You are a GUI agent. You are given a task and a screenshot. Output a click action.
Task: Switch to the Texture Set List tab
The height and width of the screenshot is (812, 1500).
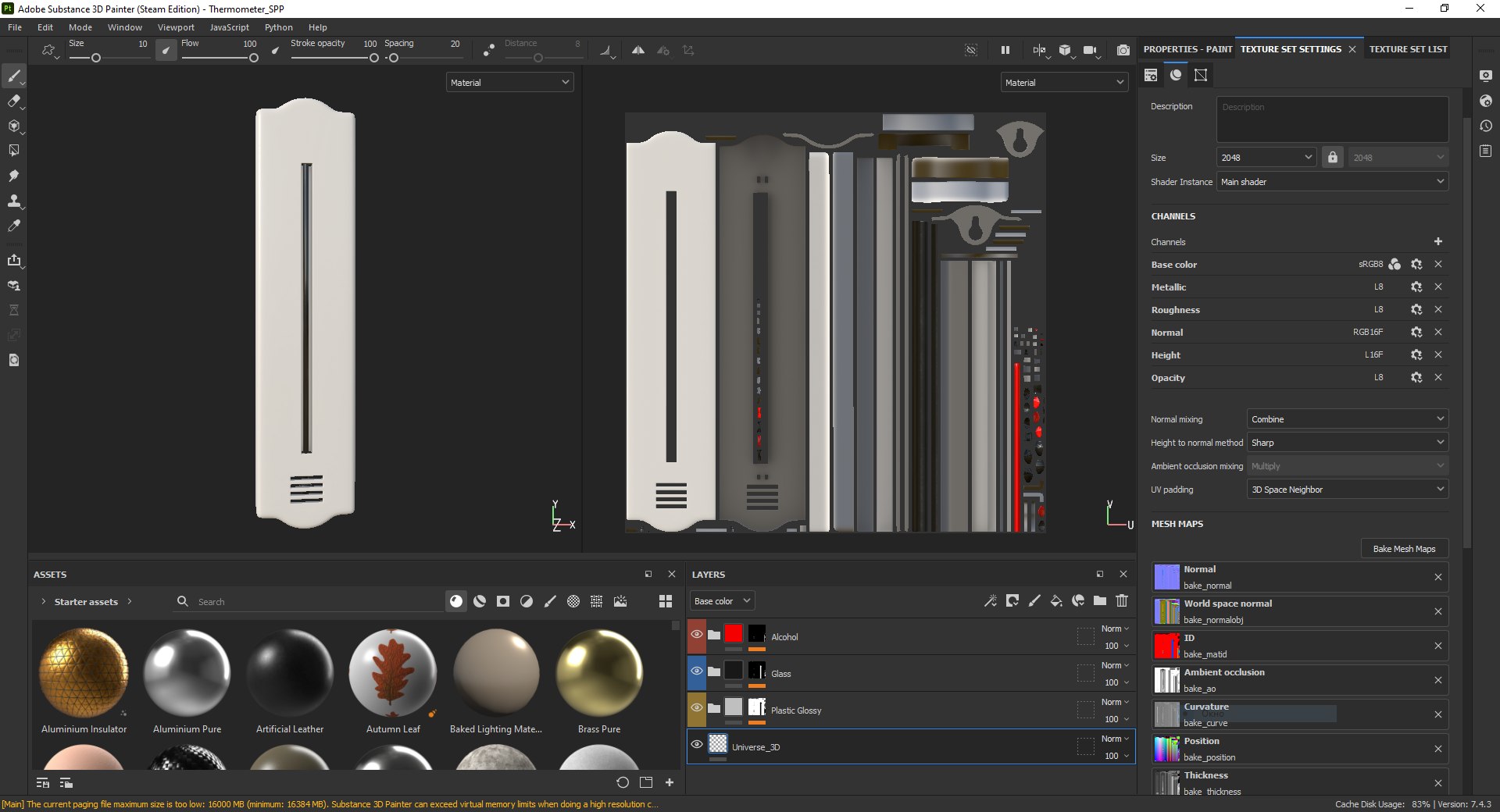(x=1408, y=49)
